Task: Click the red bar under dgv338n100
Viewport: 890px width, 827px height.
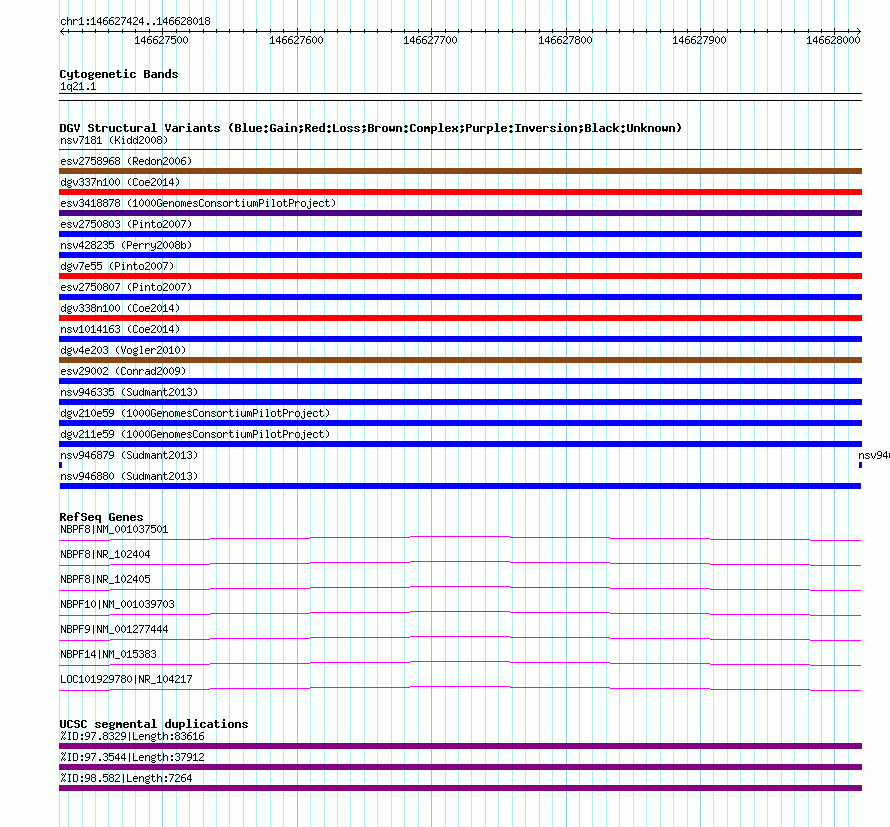Action: point(460,318)
